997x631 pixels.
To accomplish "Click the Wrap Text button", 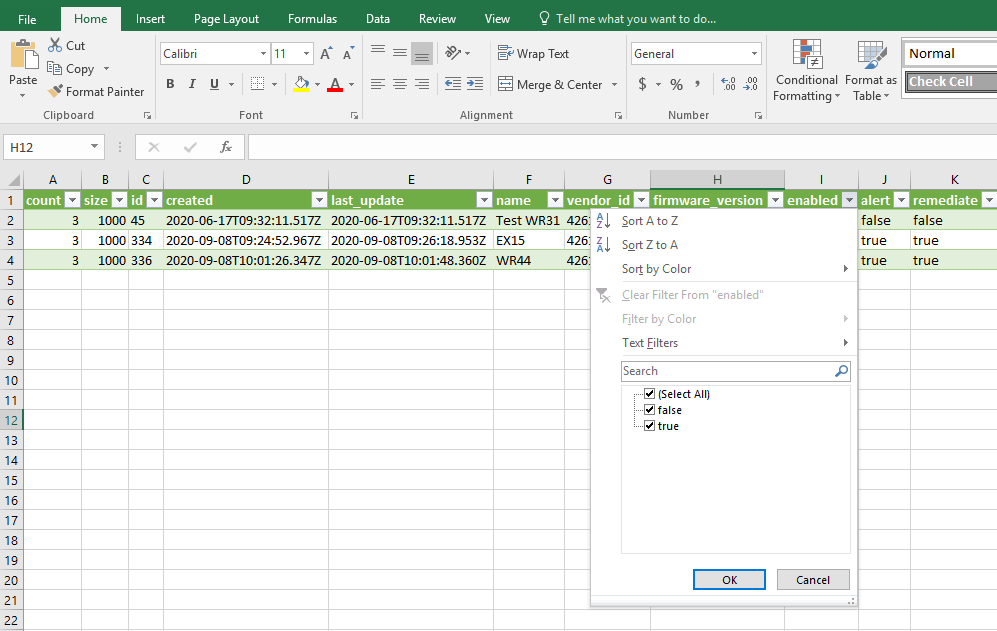I will click(x=533, y=53).
